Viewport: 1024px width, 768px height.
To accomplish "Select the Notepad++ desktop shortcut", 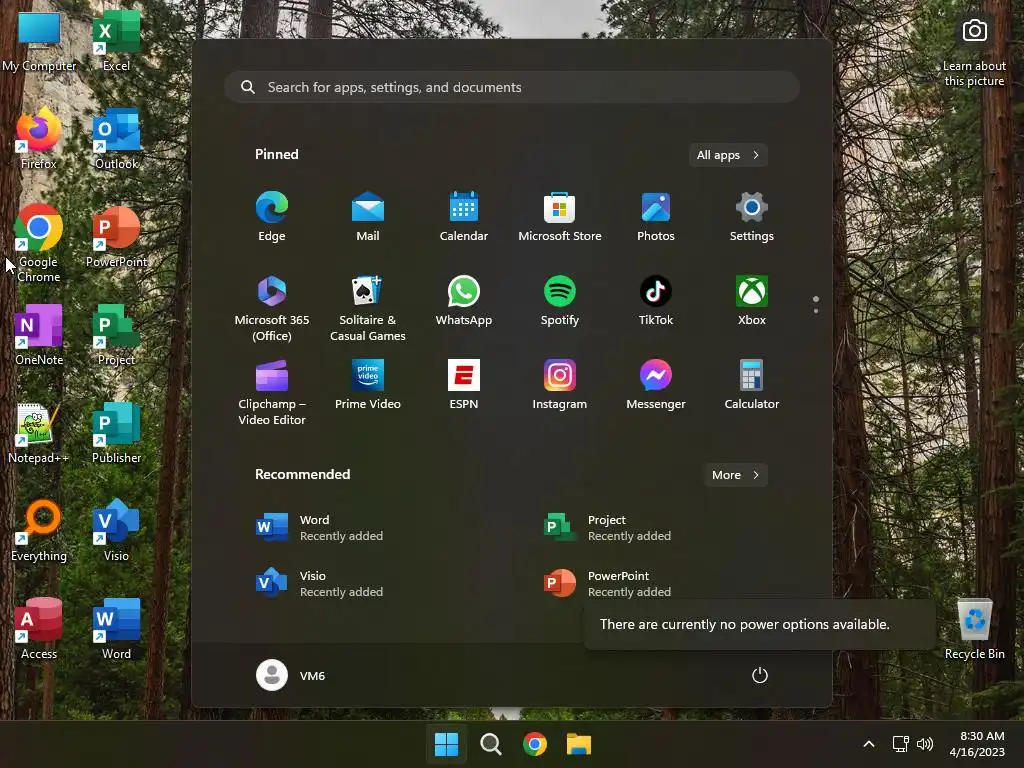I will [39, 434].
